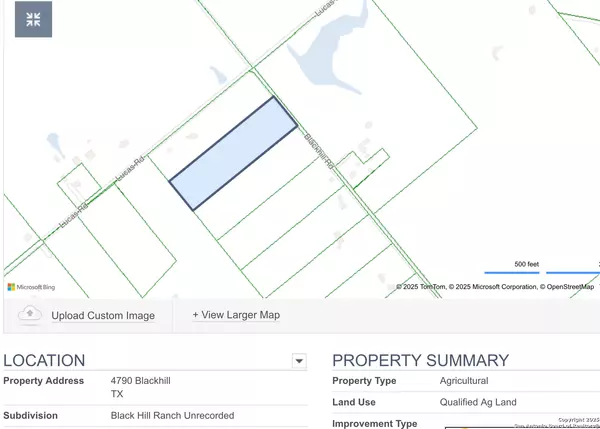Click the 500 feet scale bar

point(526,268)
